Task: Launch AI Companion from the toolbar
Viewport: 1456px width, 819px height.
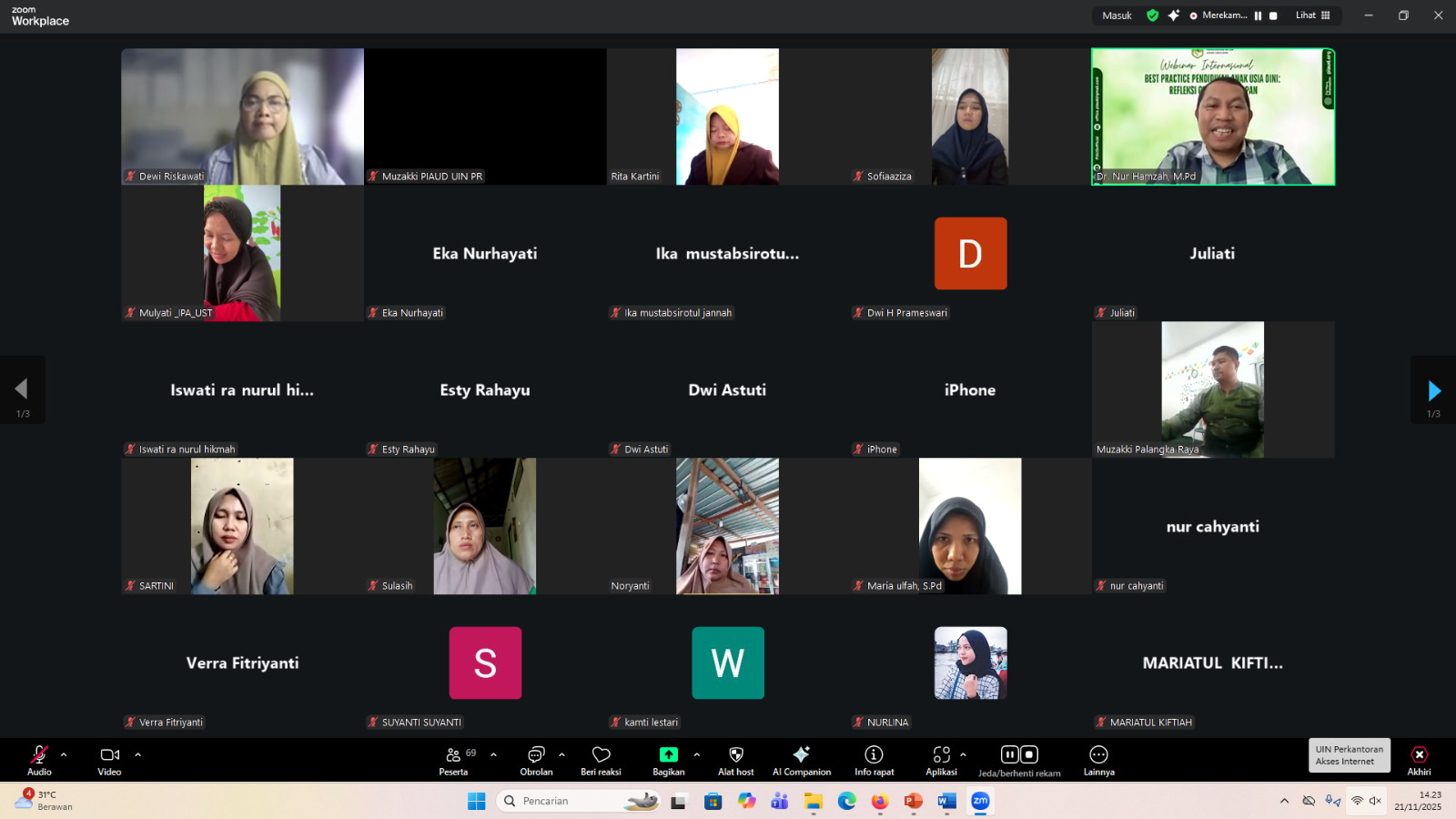Action: click(x=801, y=759)
